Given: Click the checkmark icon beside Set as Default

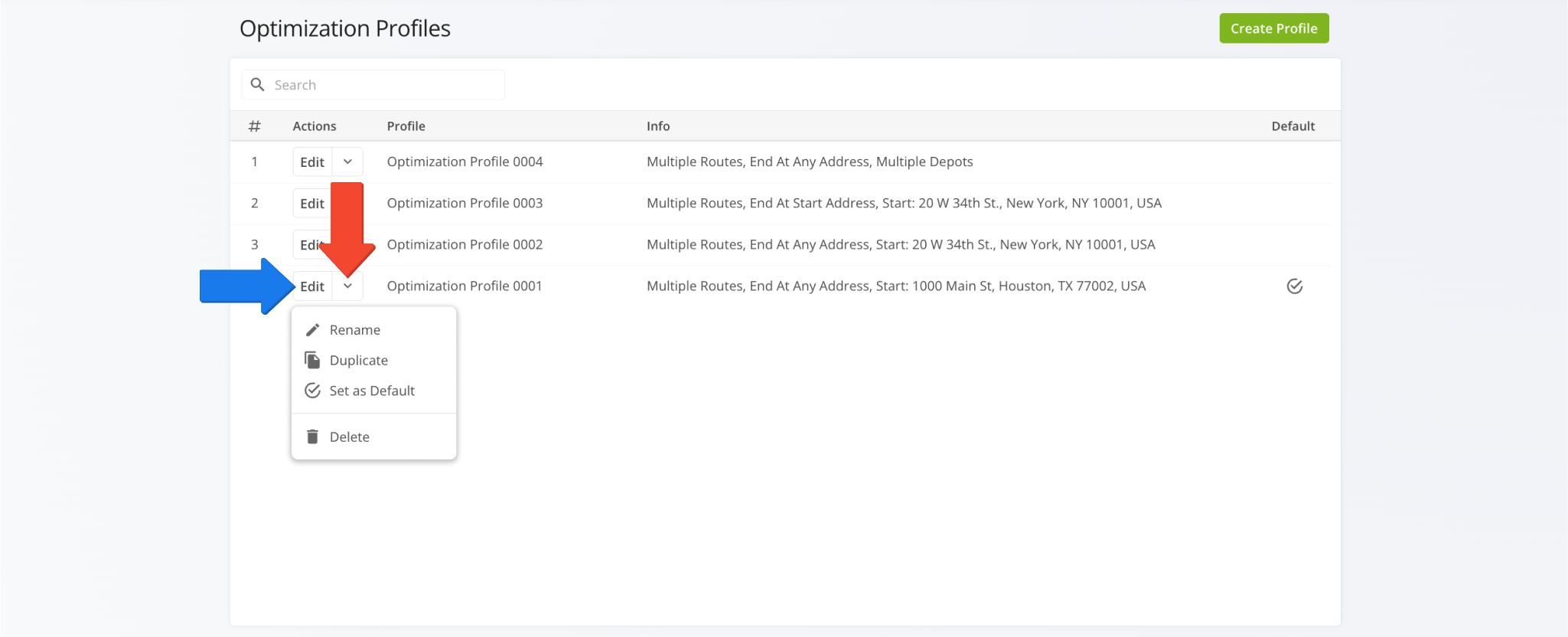Looking at the screenshot, I should tap(312, 390).
